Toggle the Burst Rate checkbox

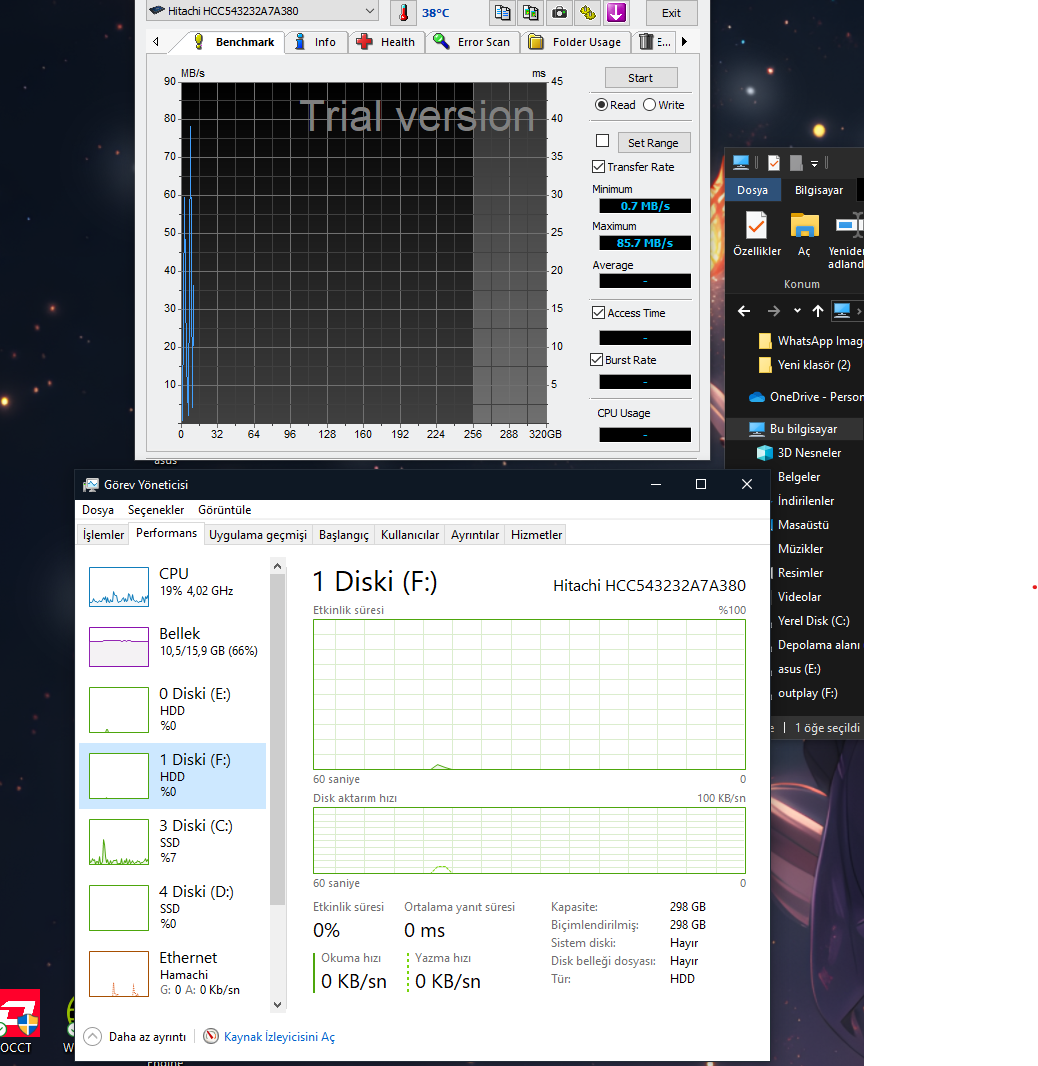[x=596, y=360]
